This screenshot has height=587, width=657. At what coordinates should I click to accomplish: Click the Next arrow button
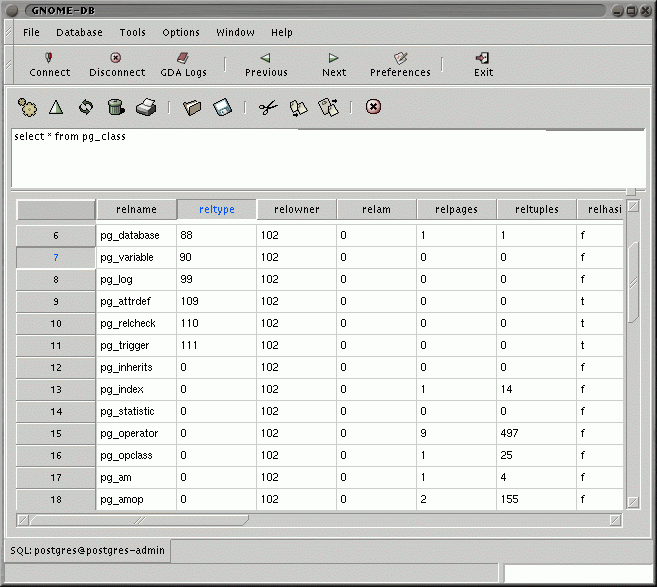334,65
